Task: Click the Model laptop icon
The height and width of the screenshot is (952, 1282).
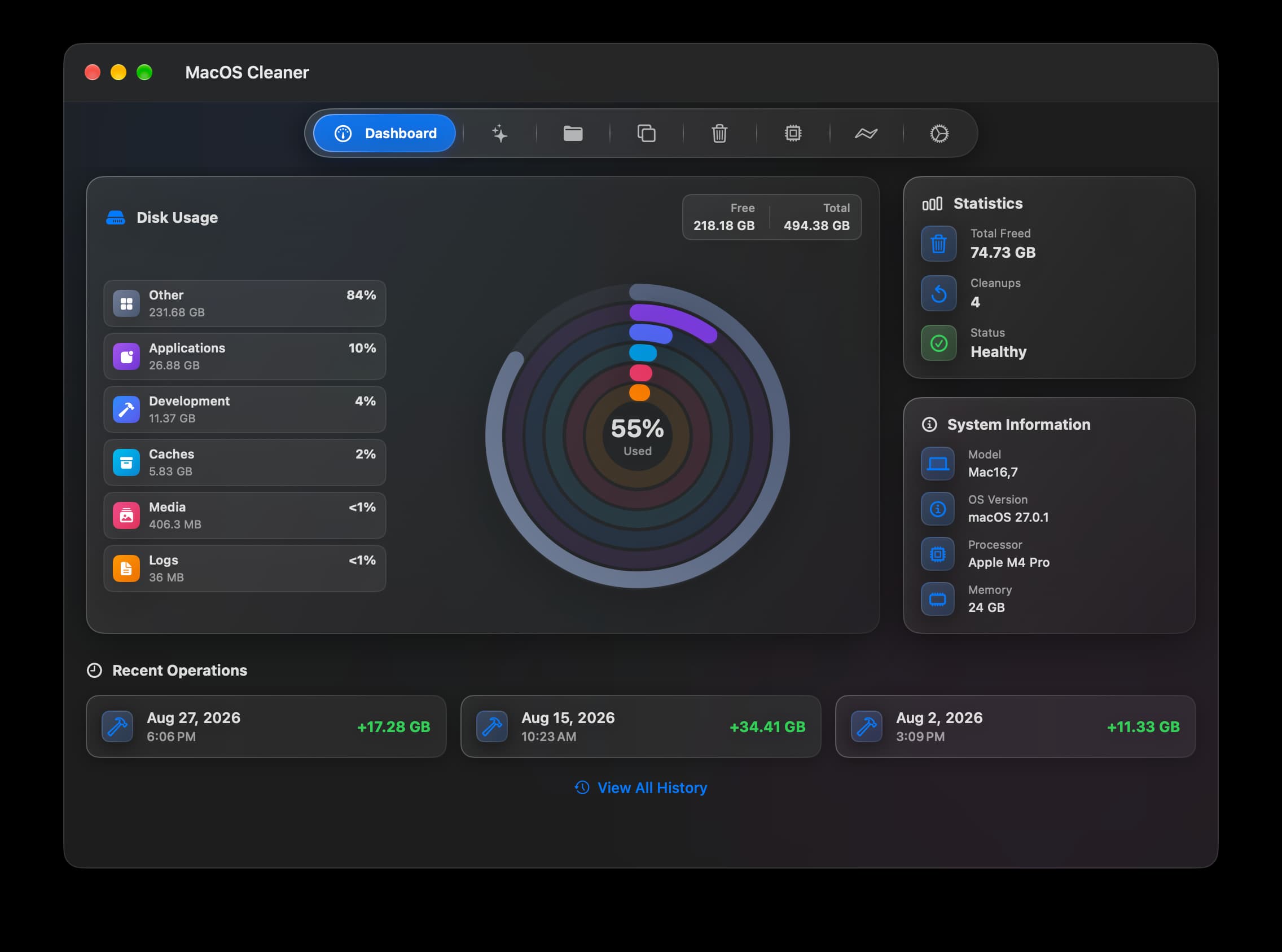Action: click(937, 464)
